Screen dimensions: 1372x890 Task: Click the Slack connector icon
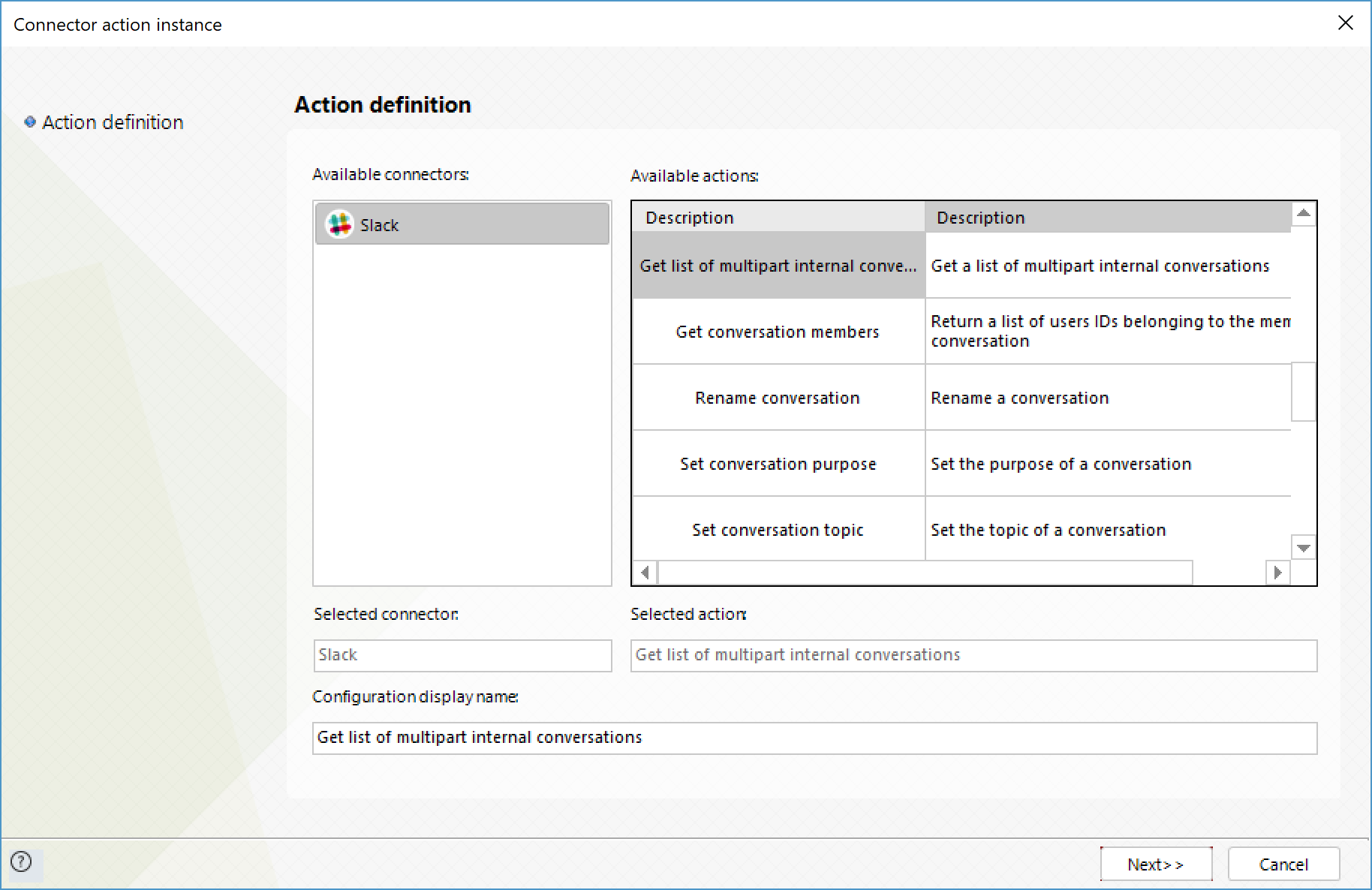coord(339,224)
